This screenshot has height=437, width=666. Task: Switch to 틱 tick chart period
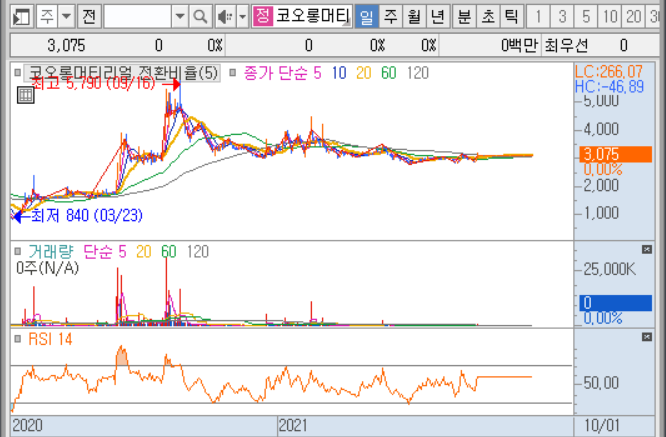(x=511, y=17)
